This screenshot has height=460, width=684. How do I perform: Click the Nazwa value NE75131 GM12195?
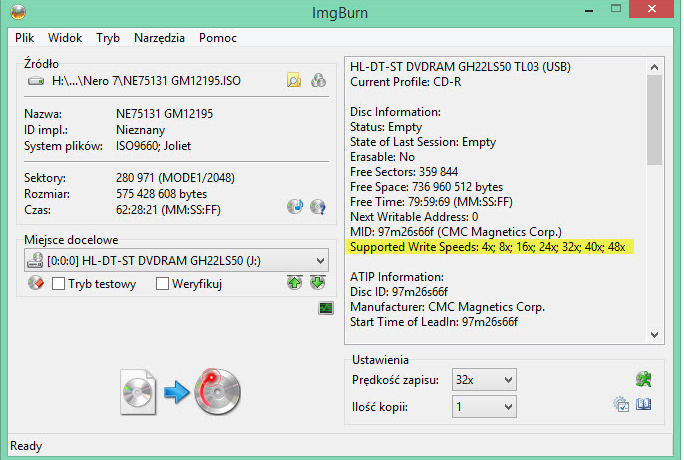(x=164, y=114)
